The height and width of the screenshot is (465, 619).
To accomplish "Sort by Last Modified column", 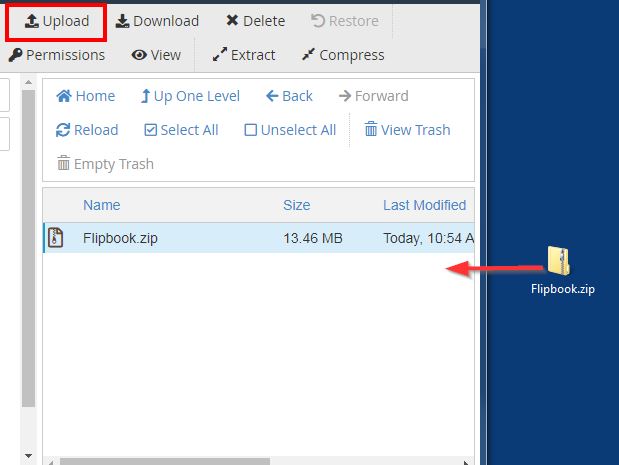I will (424, 205).
